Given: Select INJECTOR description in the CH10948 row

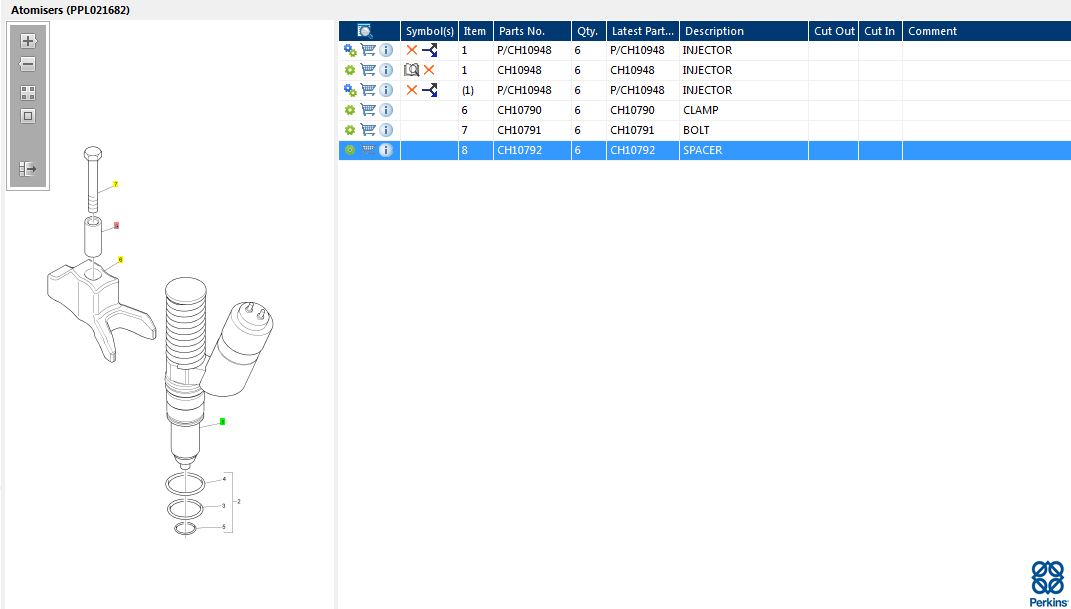Looking at the screenshot, I should (x=744, y=70).
